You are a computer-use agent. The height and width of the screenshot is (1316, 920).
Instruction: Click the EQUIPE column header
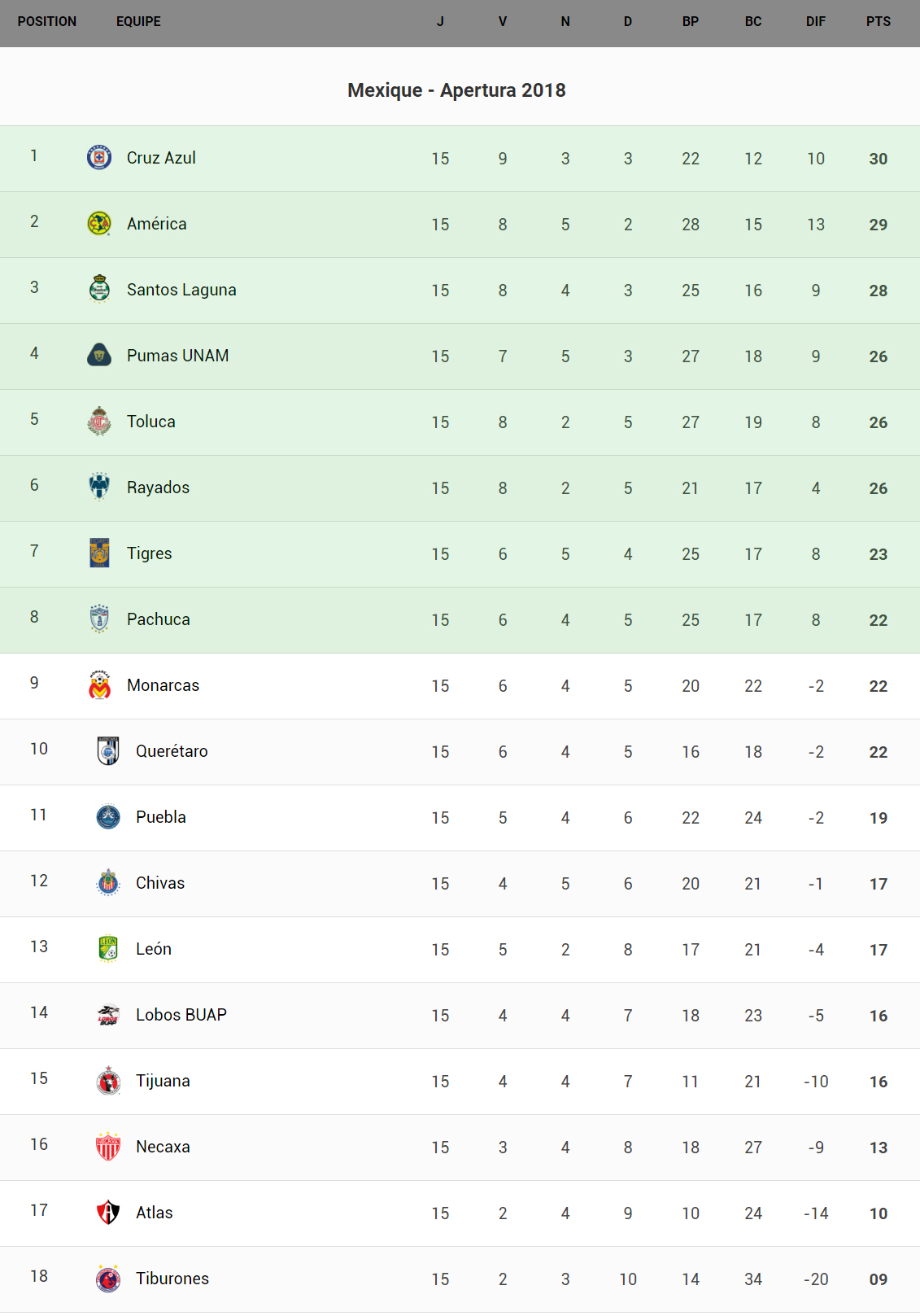pyautogui.click(x=138, y=22)
